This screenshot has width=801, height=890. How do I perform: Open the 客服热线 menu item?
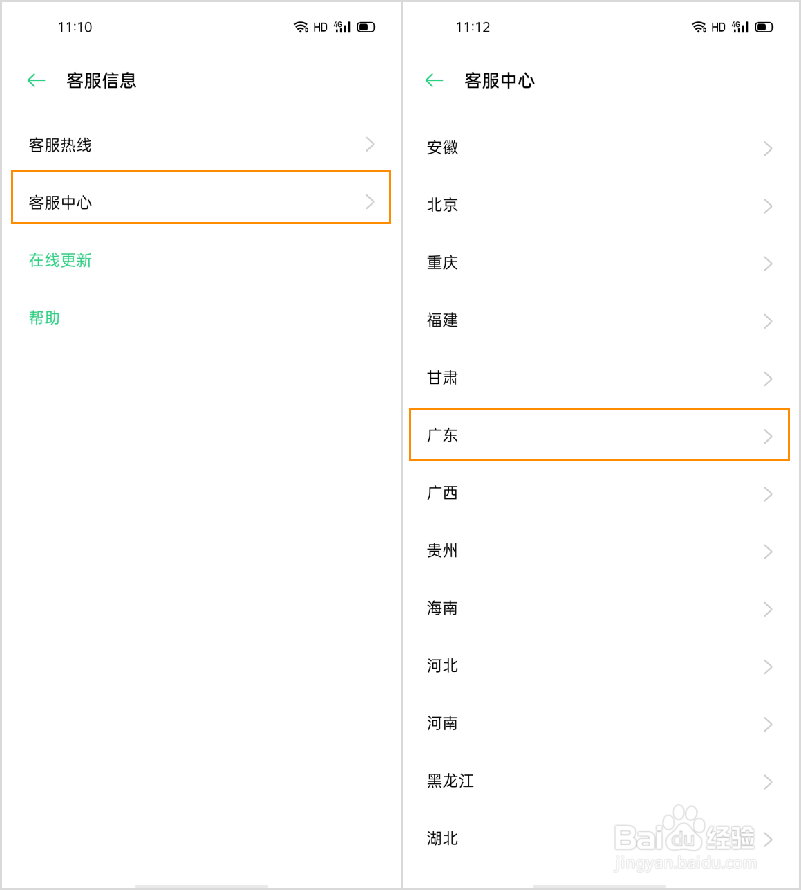click(201, 145)
